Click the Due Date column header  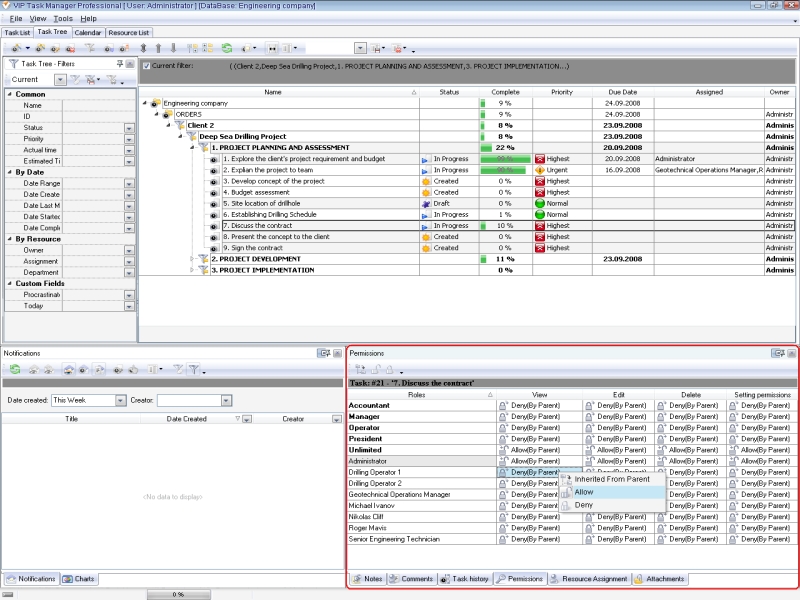pos(622,92)
